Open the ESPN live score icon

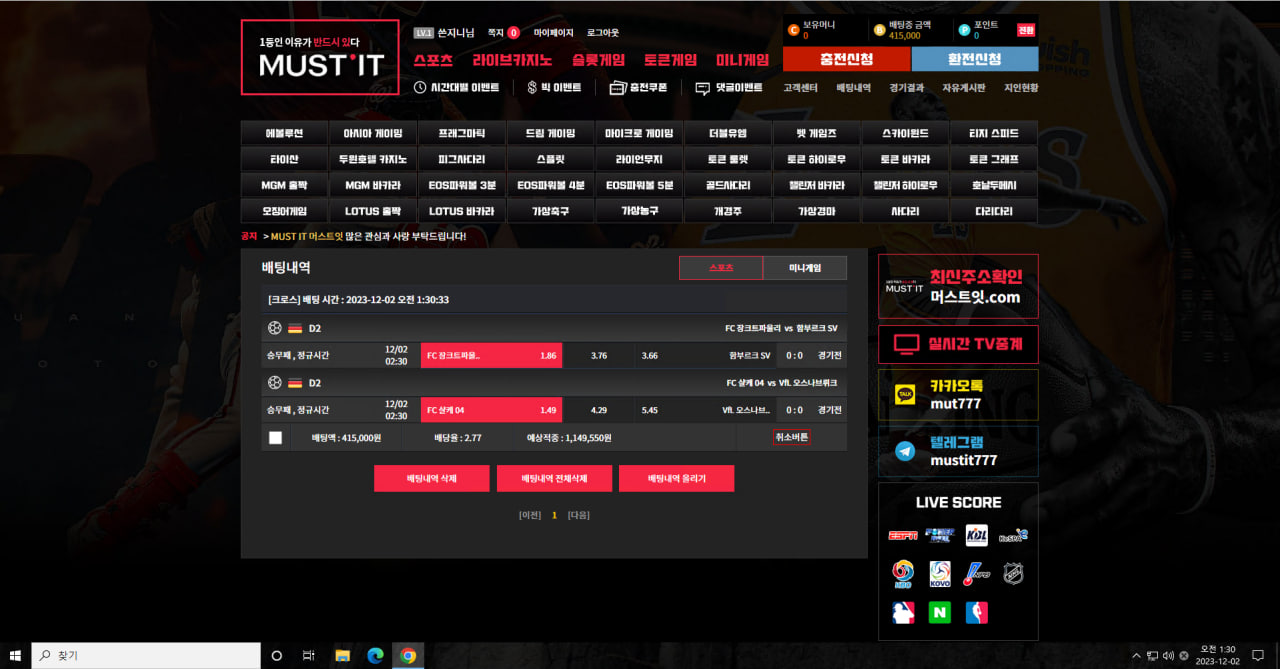point(902,535)
